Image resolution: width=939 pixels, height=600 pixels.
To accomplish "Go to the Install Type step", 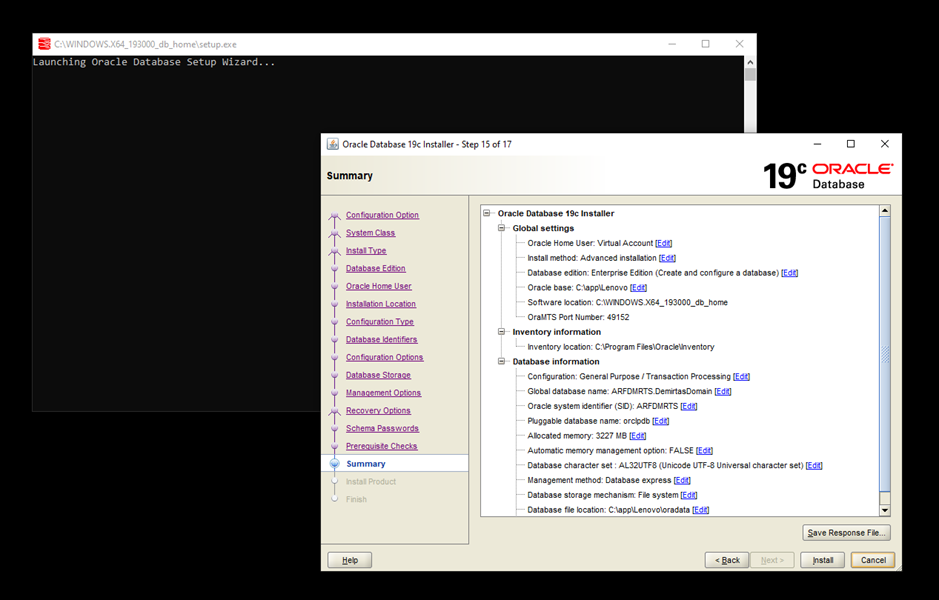I will (366, 251).
